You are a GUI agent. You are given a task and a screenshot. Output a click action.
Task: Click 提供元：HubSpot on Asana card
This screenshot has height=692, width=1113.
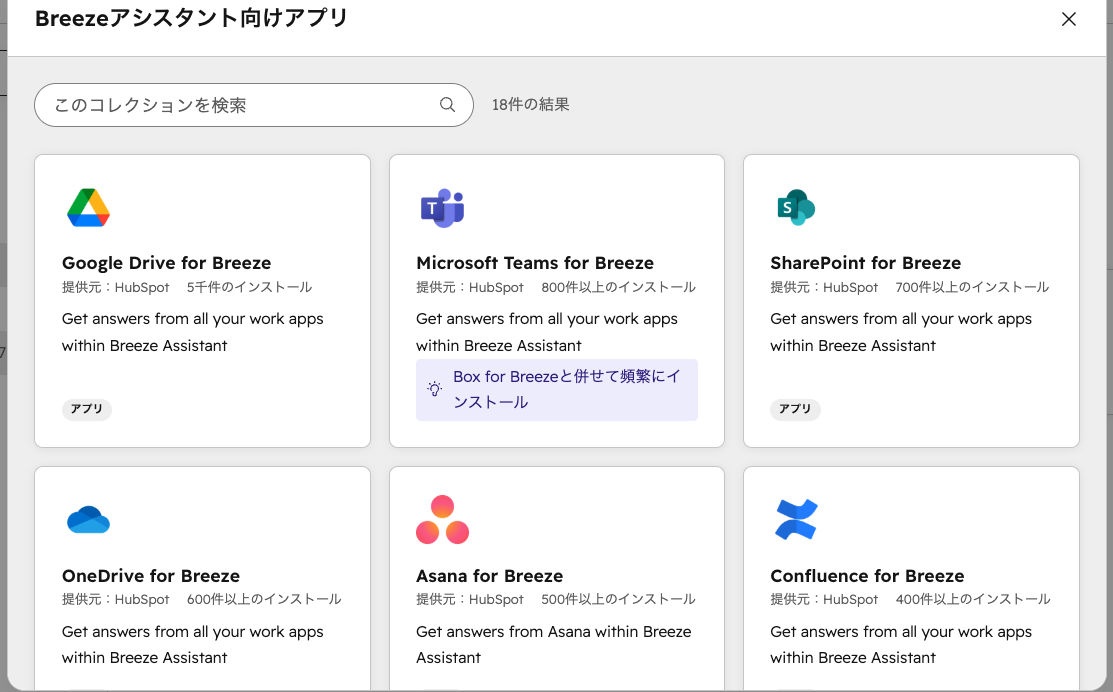pos(470,600)
